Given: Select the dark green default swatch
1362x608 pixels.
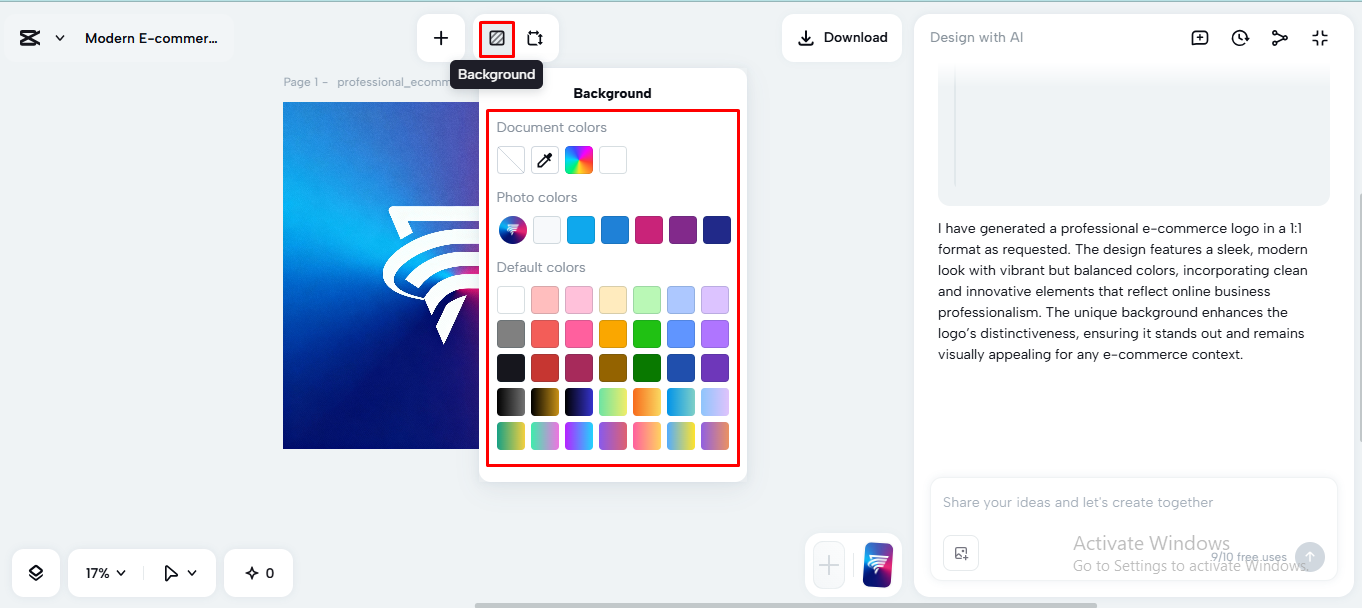Looking at the screenshot, I should click(647, 368).
